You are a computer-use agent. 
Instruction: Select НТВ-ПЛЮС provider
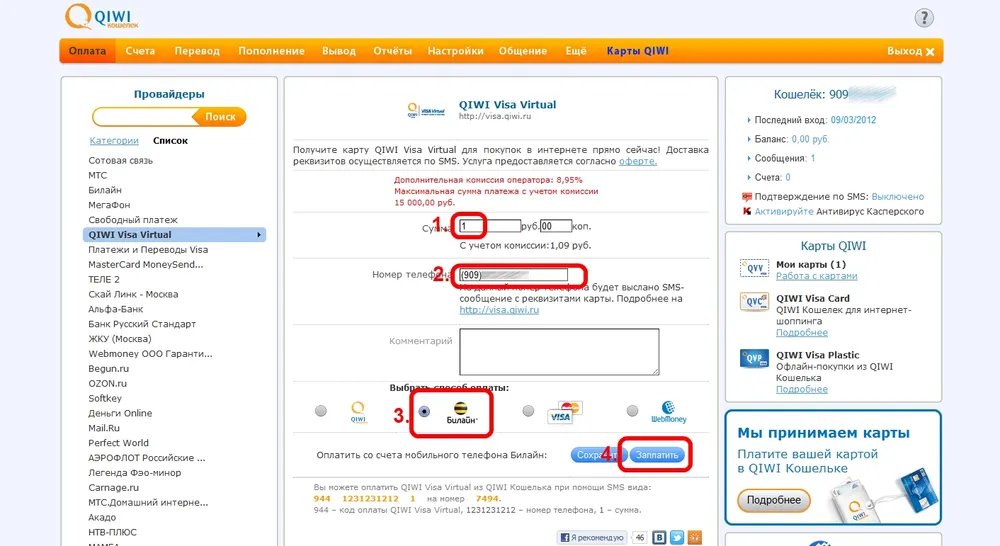(112, 532)
